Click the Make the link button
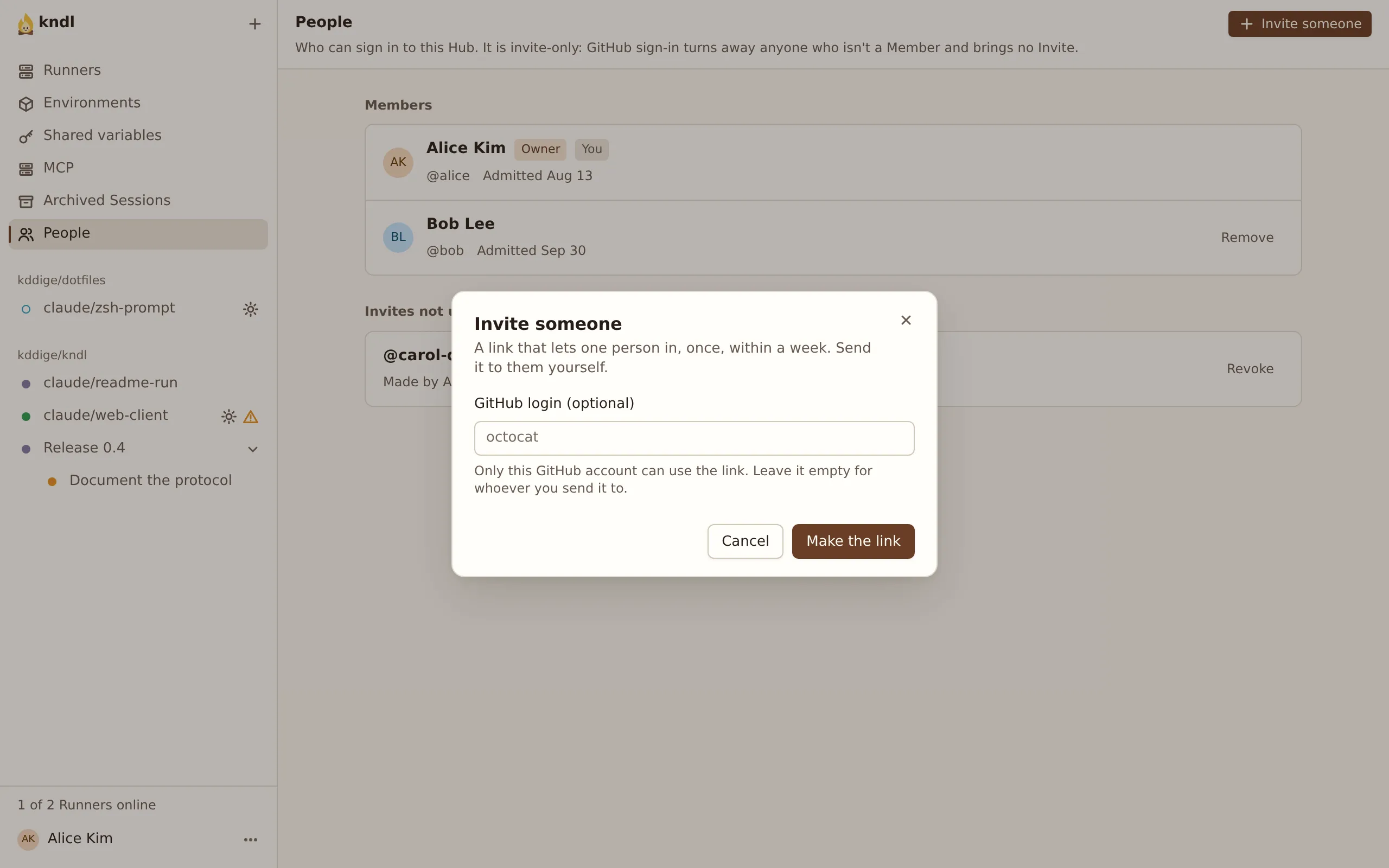This screenshot has width=1389, height=868. [853, 541]
